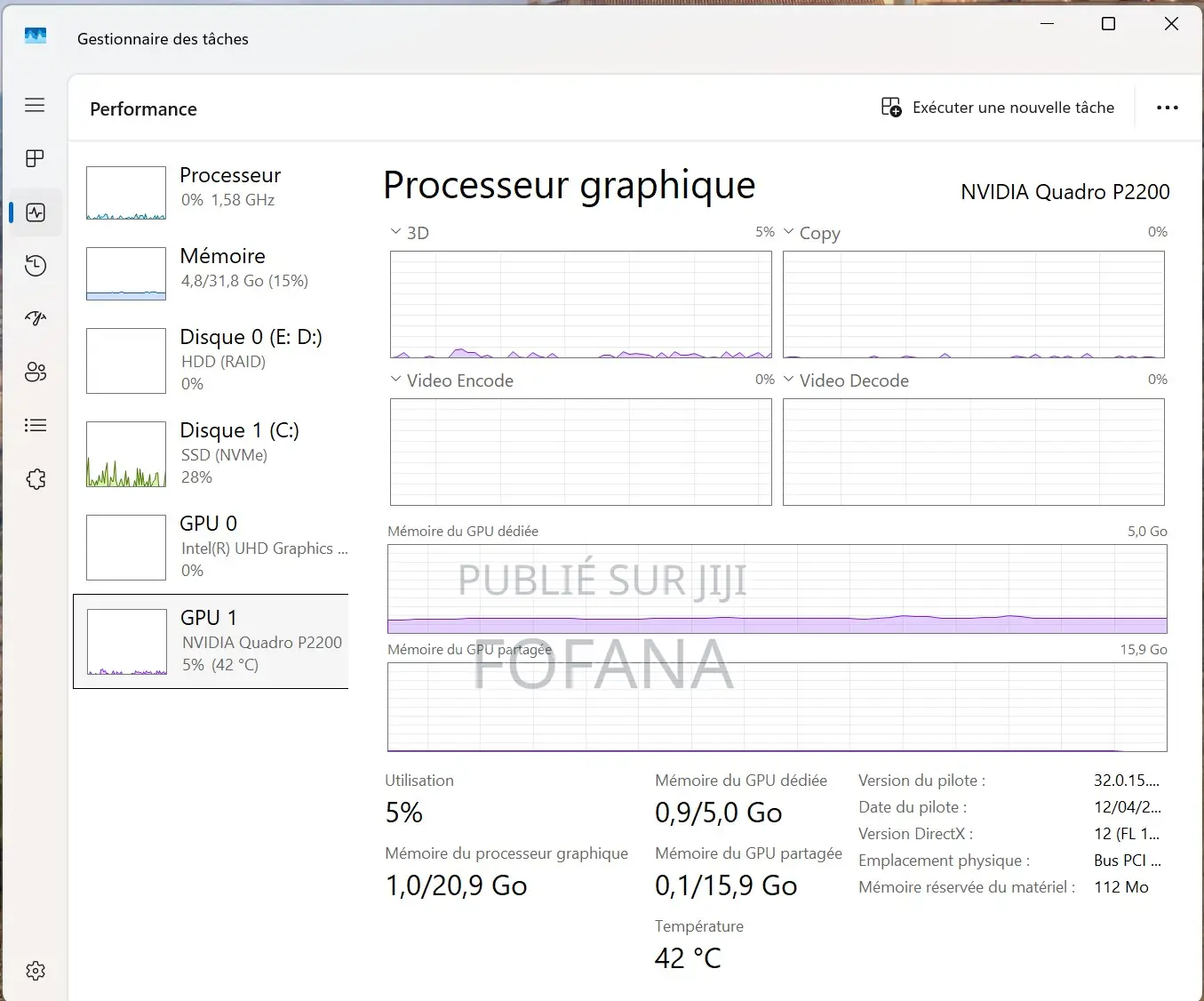Collapse the Copy graph section
The width and height of the screenshot is (1204, 1001).
pyautogui.click(x=788, y=230)
